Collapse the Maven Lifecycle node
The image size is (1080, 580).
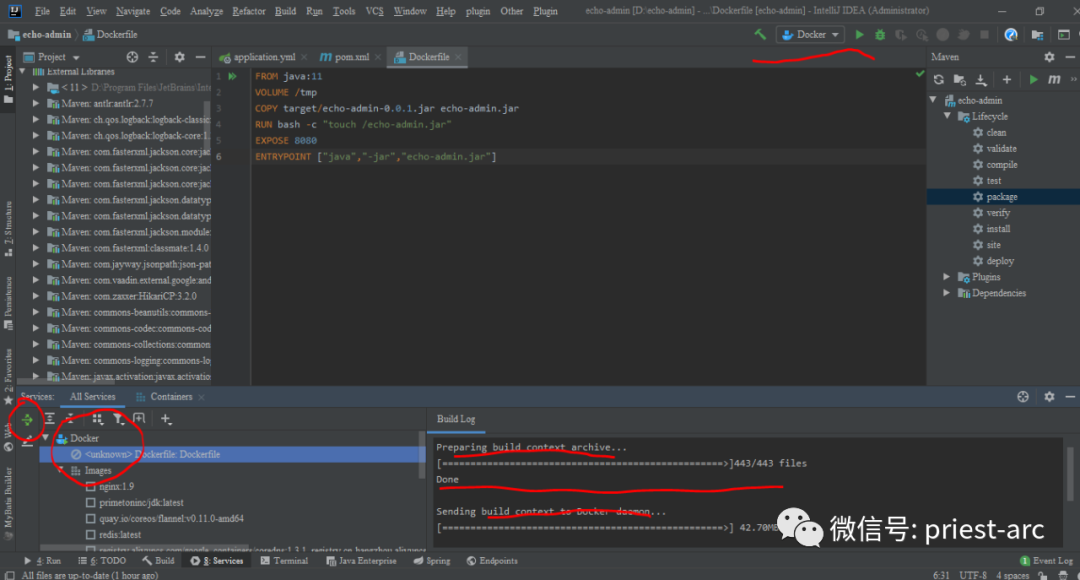click(x=947, y=116)
